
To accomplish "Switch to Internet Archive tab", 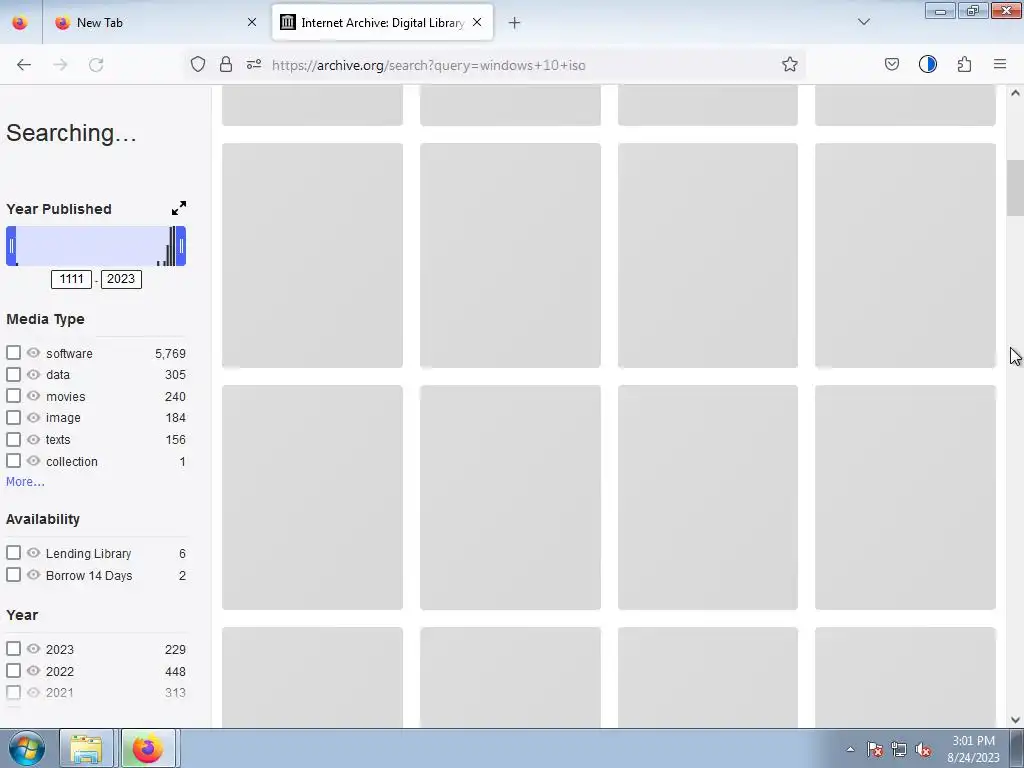I will tap(382, 22).
